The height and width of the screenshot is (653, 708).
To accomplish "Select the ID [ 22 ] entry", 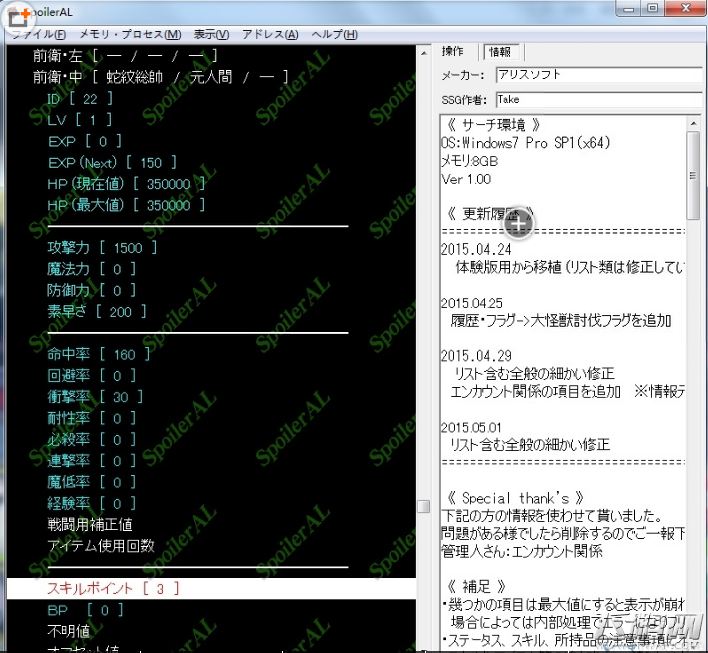I will coord(79,98).
